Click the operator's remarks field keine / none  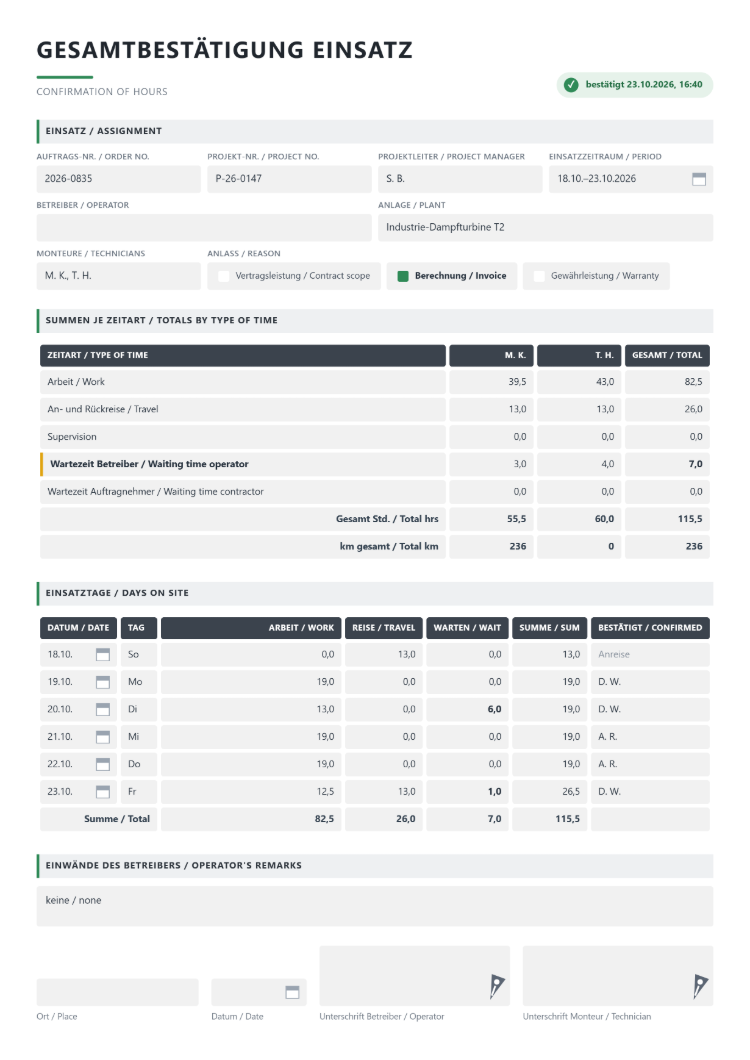tap(375, 906)
